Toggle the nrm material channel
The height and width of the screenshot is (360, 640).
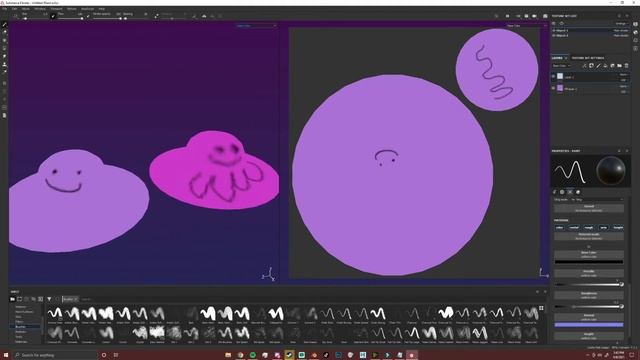click(604, 227)
